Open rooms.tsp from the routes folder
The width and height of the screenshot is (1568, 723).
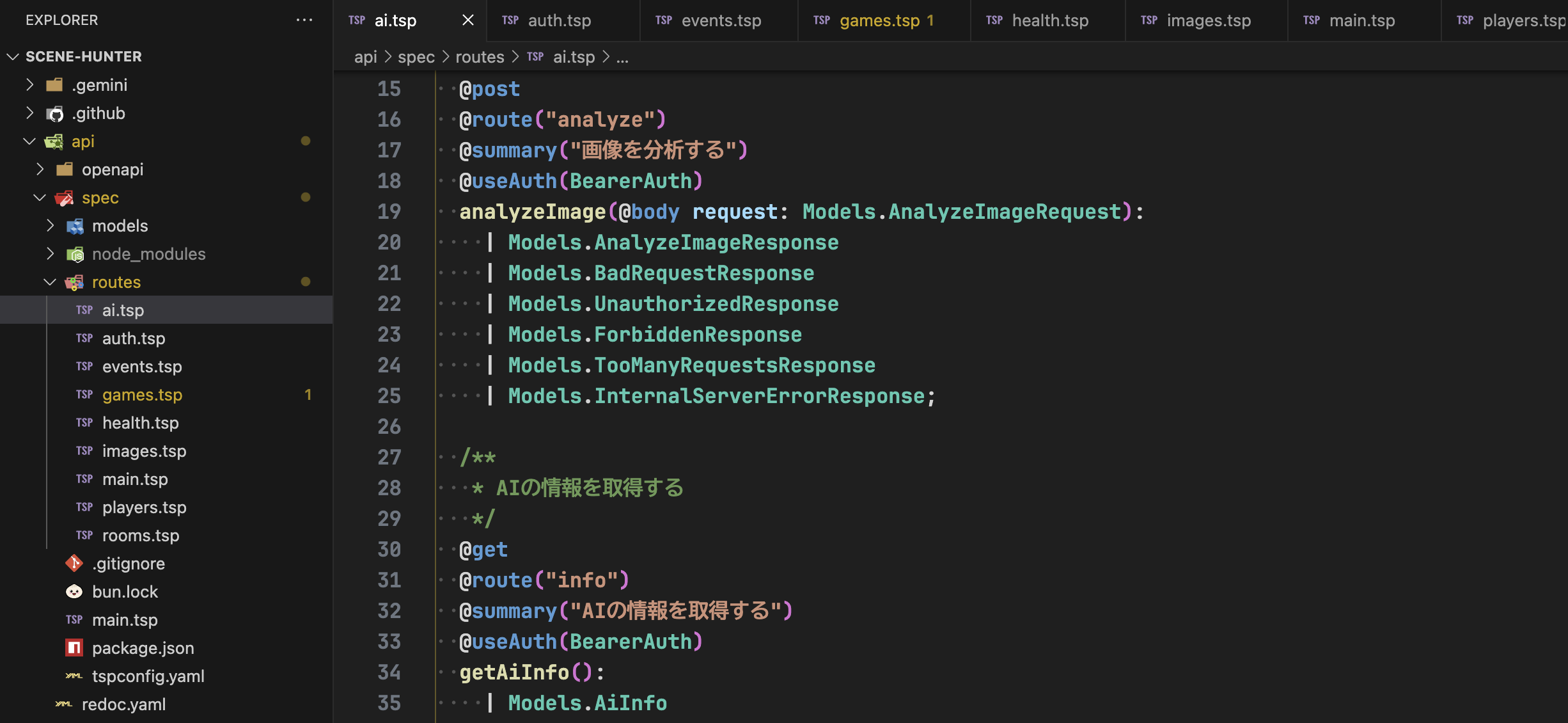pyautogui.click(x=166, y=535)
